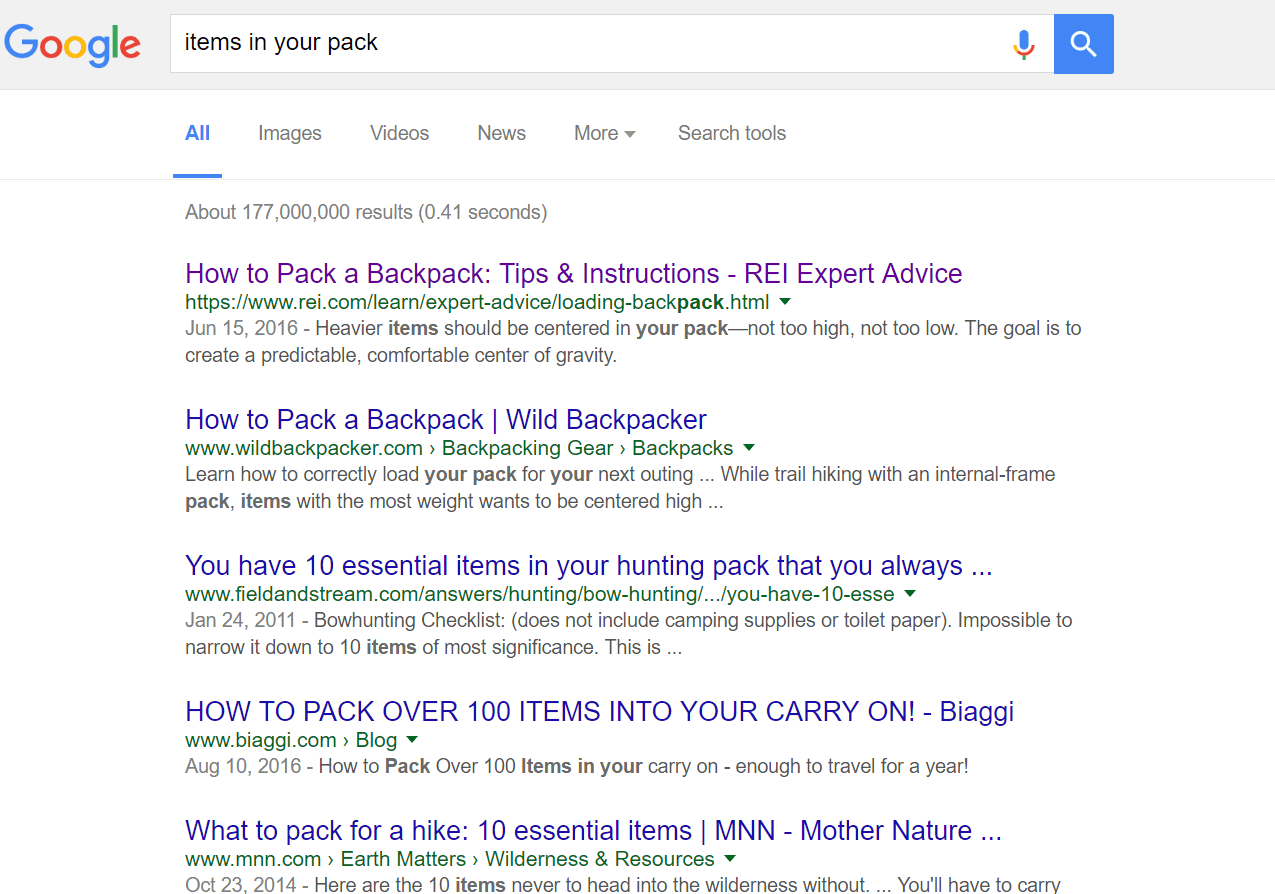
Task: Open the Biaggi carry on result
Action: [600, 712]
